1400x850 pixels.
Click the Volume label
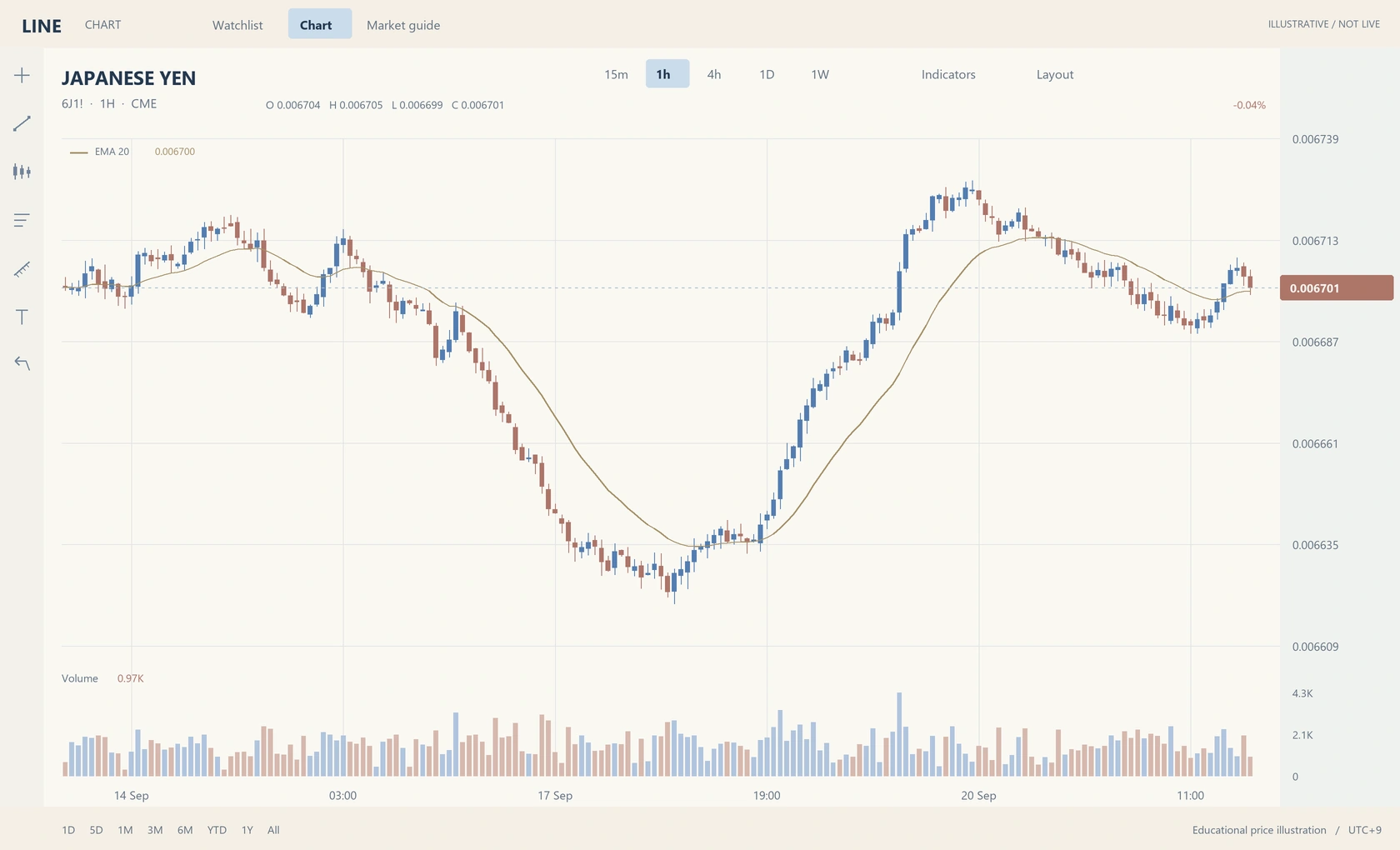pyautogui.click(x=80, y=678)
